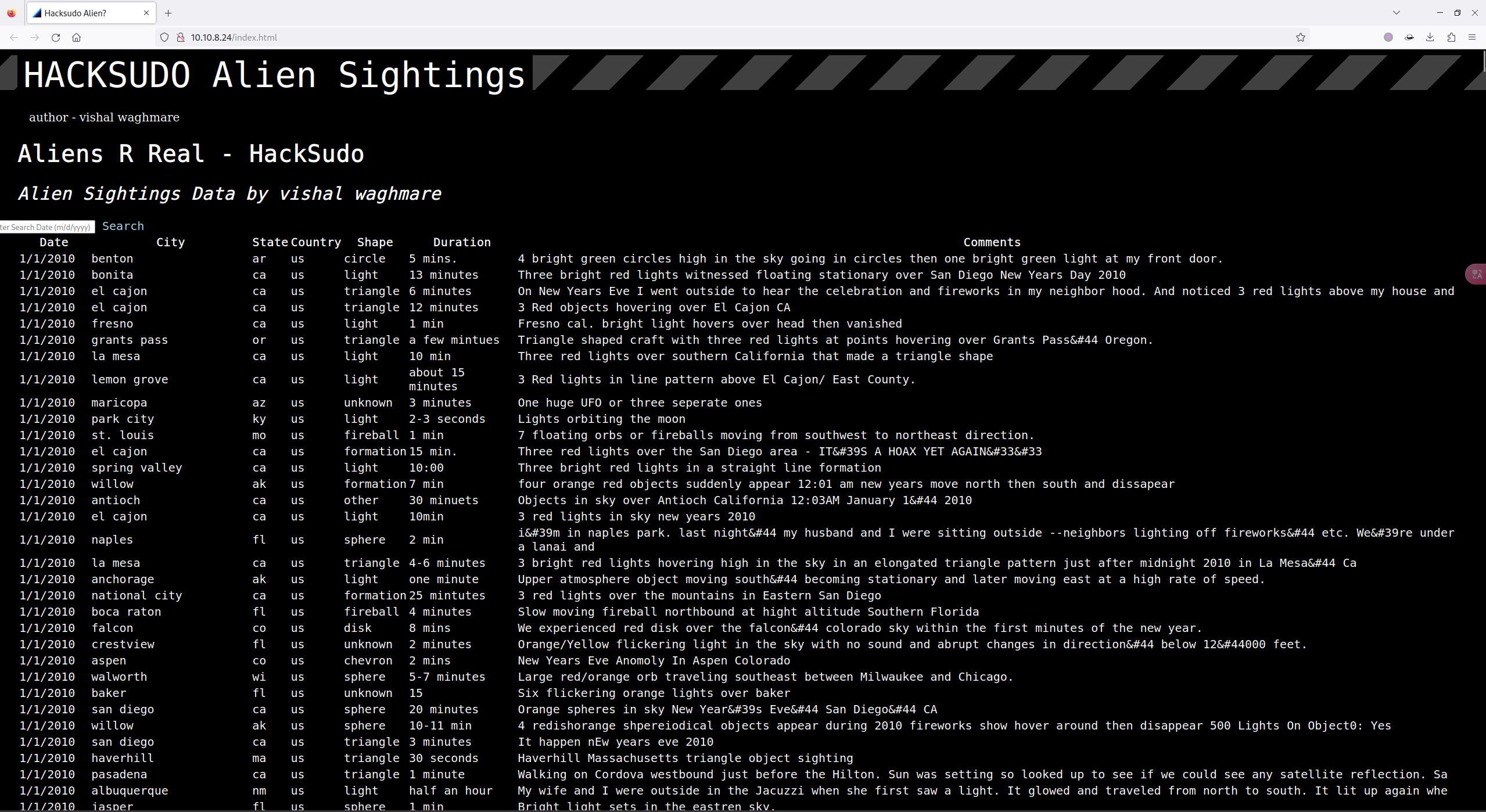The height and width of the screenshot is (812, 1486).
Task: Go to the browser home page
Action: [76, 37]
